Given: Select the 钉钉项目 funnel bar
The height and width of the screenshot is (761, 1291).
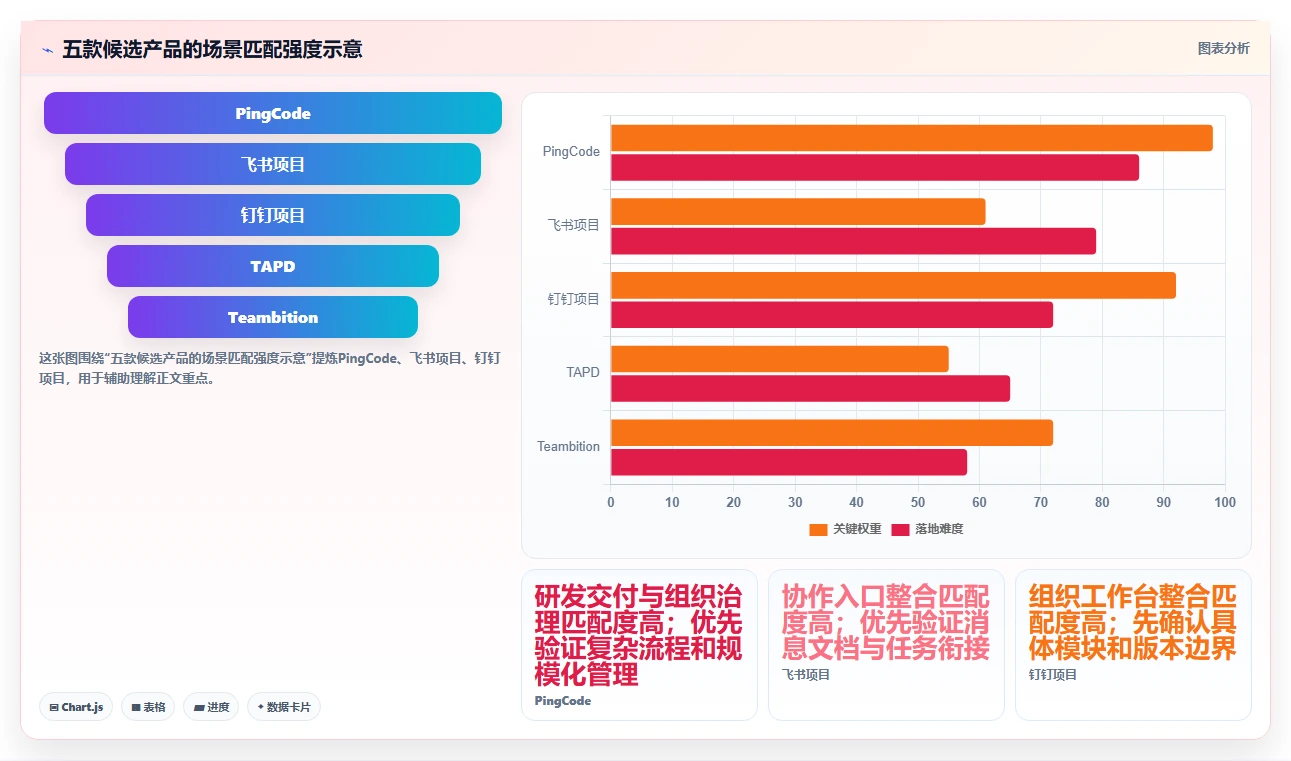Looking at the screenshot, I should pyautogui.click(x=273, y=215).
